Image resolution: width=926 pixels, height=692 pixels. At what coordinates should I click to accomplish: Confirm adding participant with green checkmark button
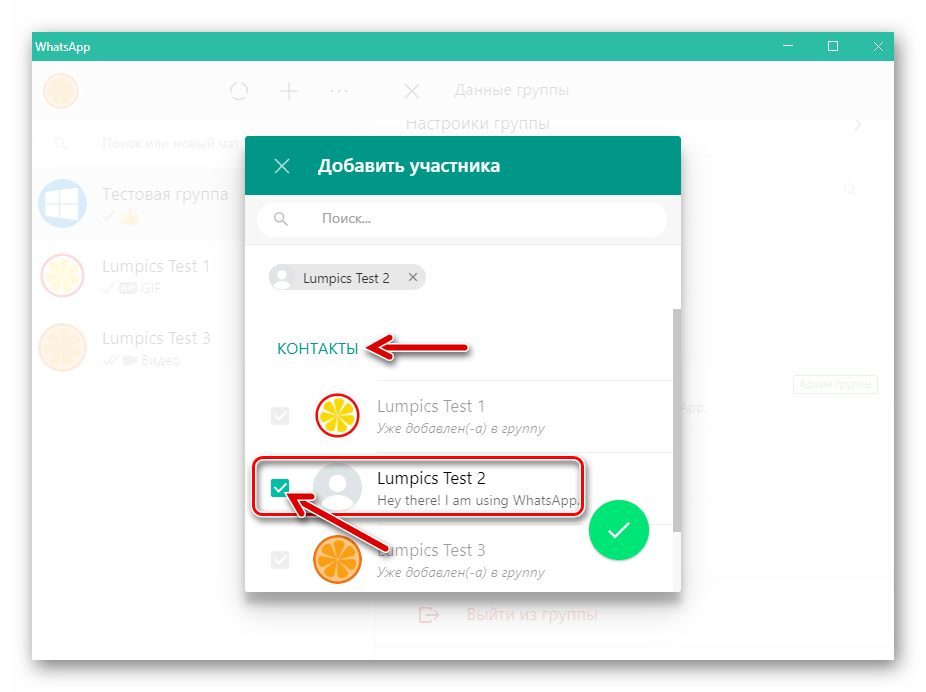618,530
